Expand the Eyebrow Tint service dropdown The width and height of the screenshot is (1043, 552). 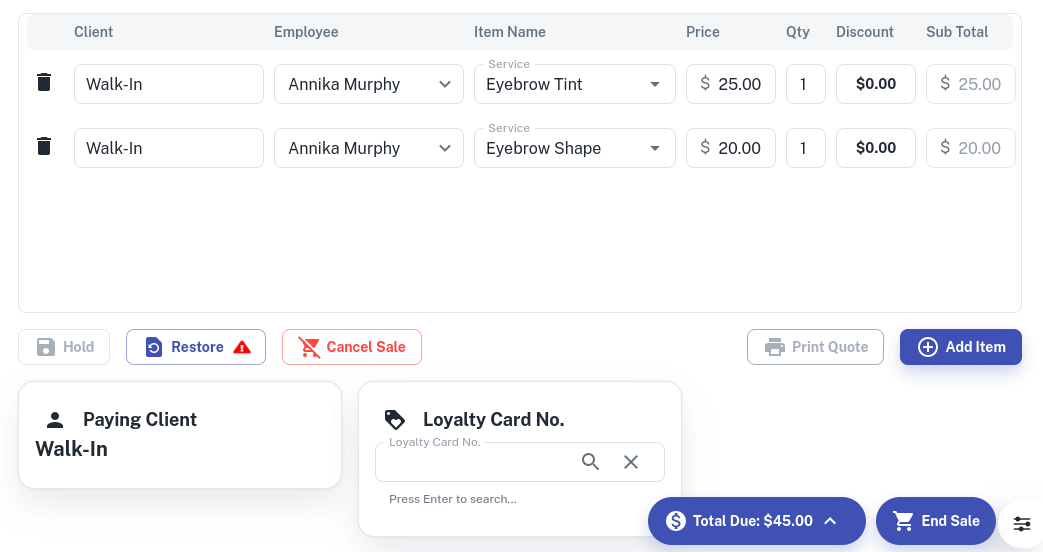click(655, 84)
